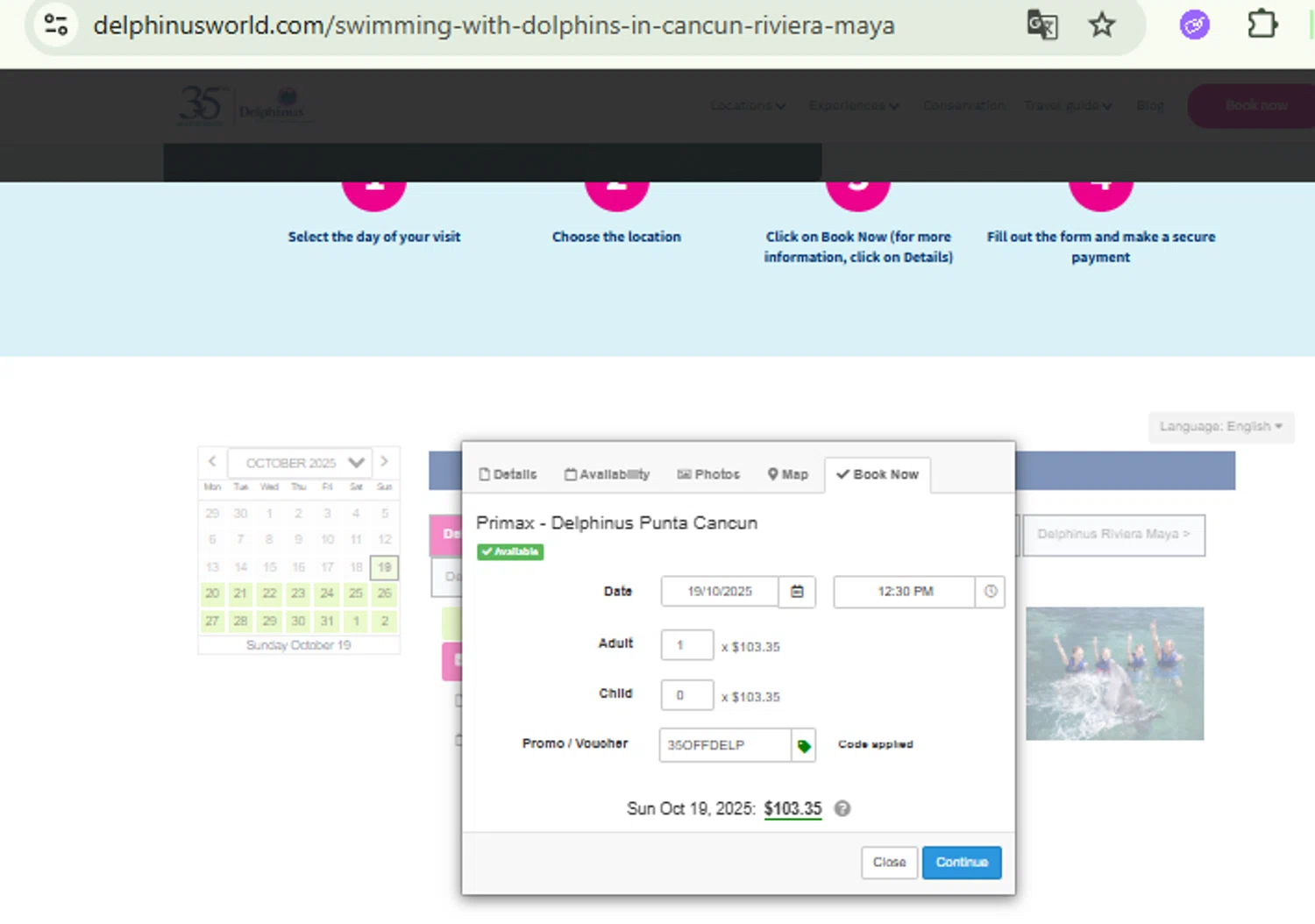
Task: Switch to the Details tab
Action: [x=508, y=474]
